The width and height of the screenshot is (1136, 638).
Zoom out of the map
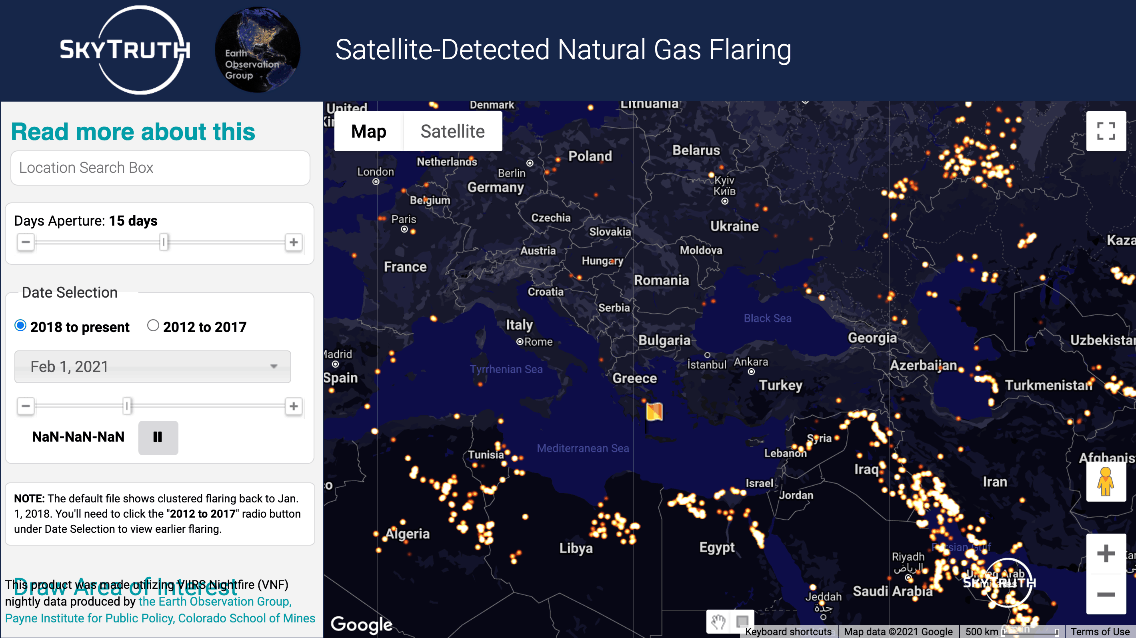(1106, 595)
